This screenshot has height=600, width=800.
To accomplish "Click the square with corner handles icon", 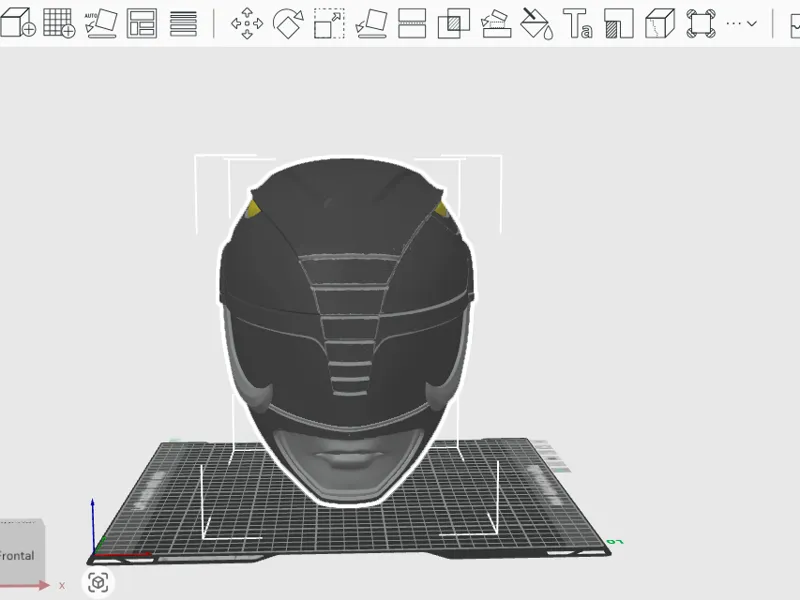I will pos(701,23).
